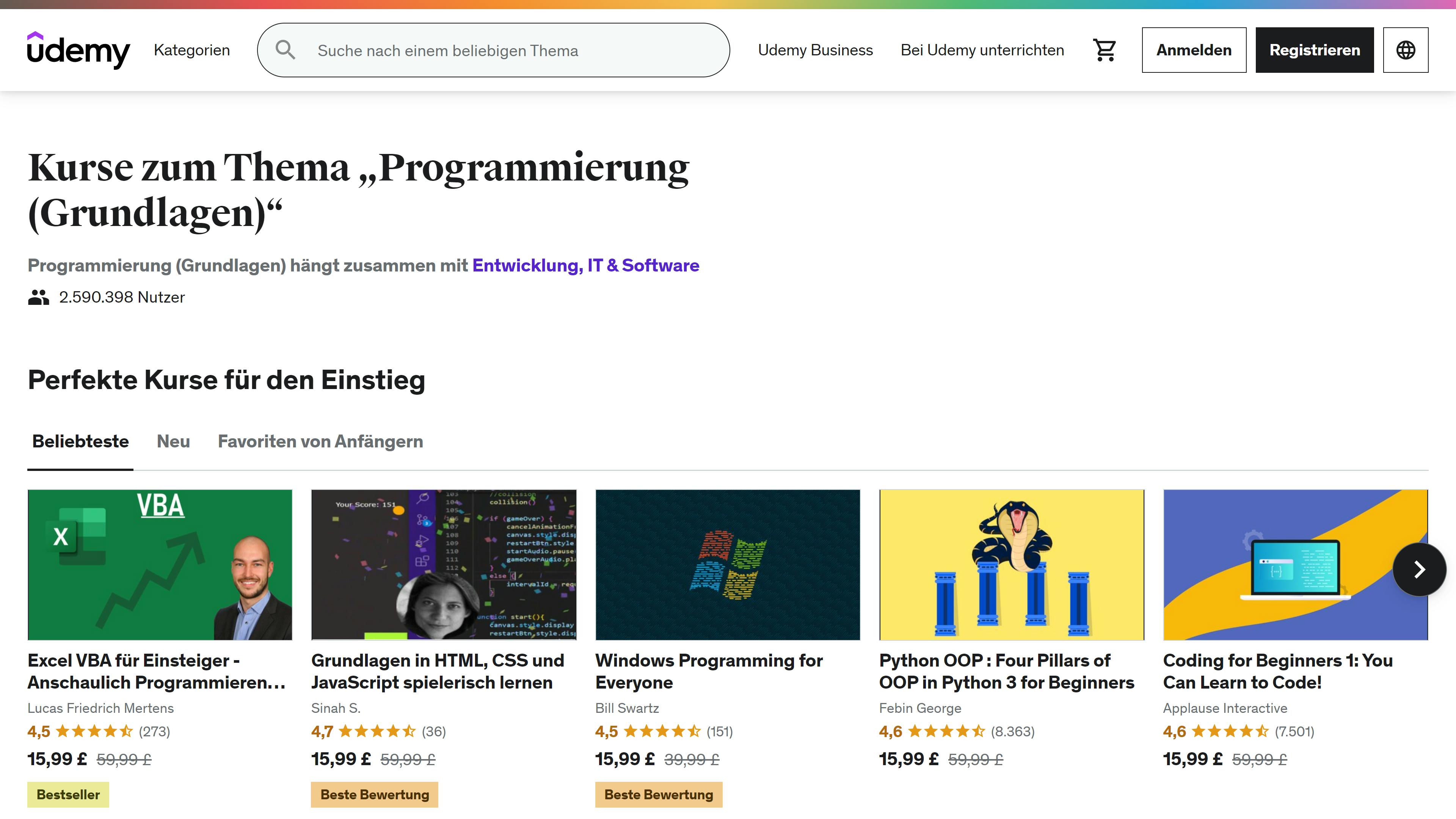Open HTML, CSS JavaScript course thumbnail
The image size is (1456, 819).
[x=444, y=565]
